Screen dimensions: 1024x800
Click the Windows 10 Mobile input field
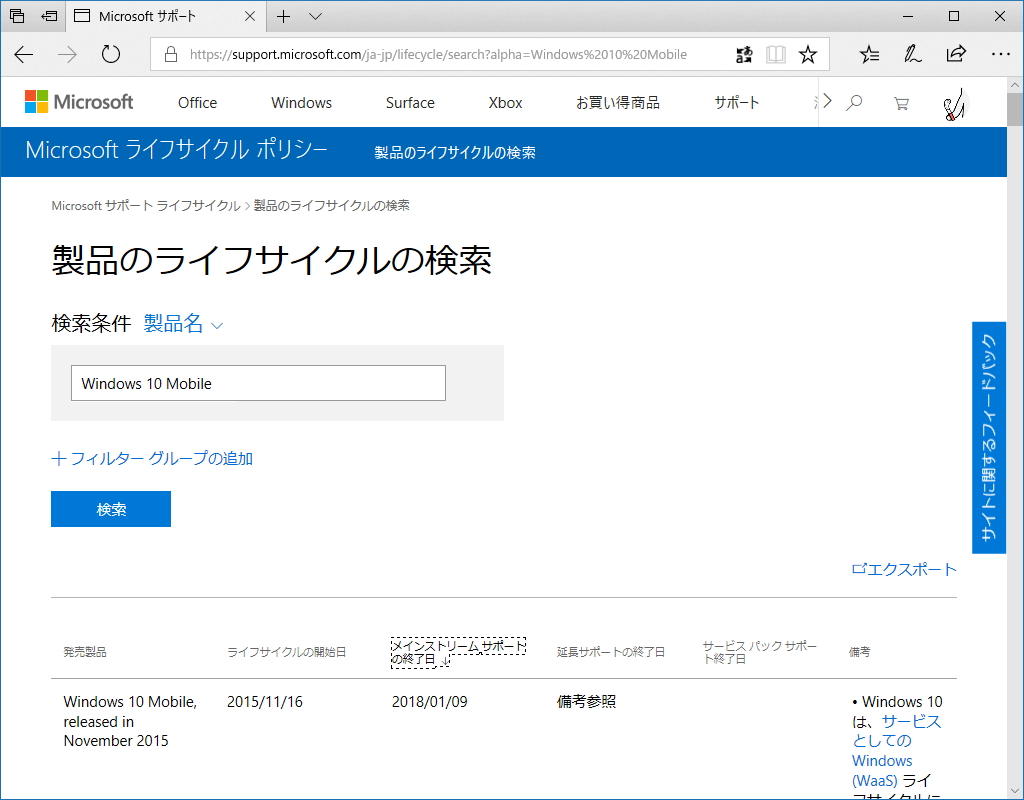[x=258, y=383]
